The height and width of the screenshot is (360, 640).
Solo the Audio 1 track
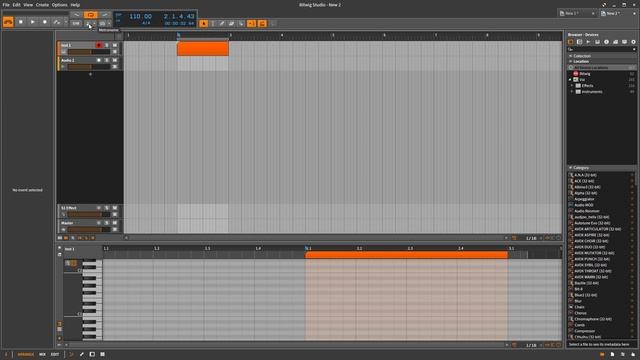[x=107, y=60]
